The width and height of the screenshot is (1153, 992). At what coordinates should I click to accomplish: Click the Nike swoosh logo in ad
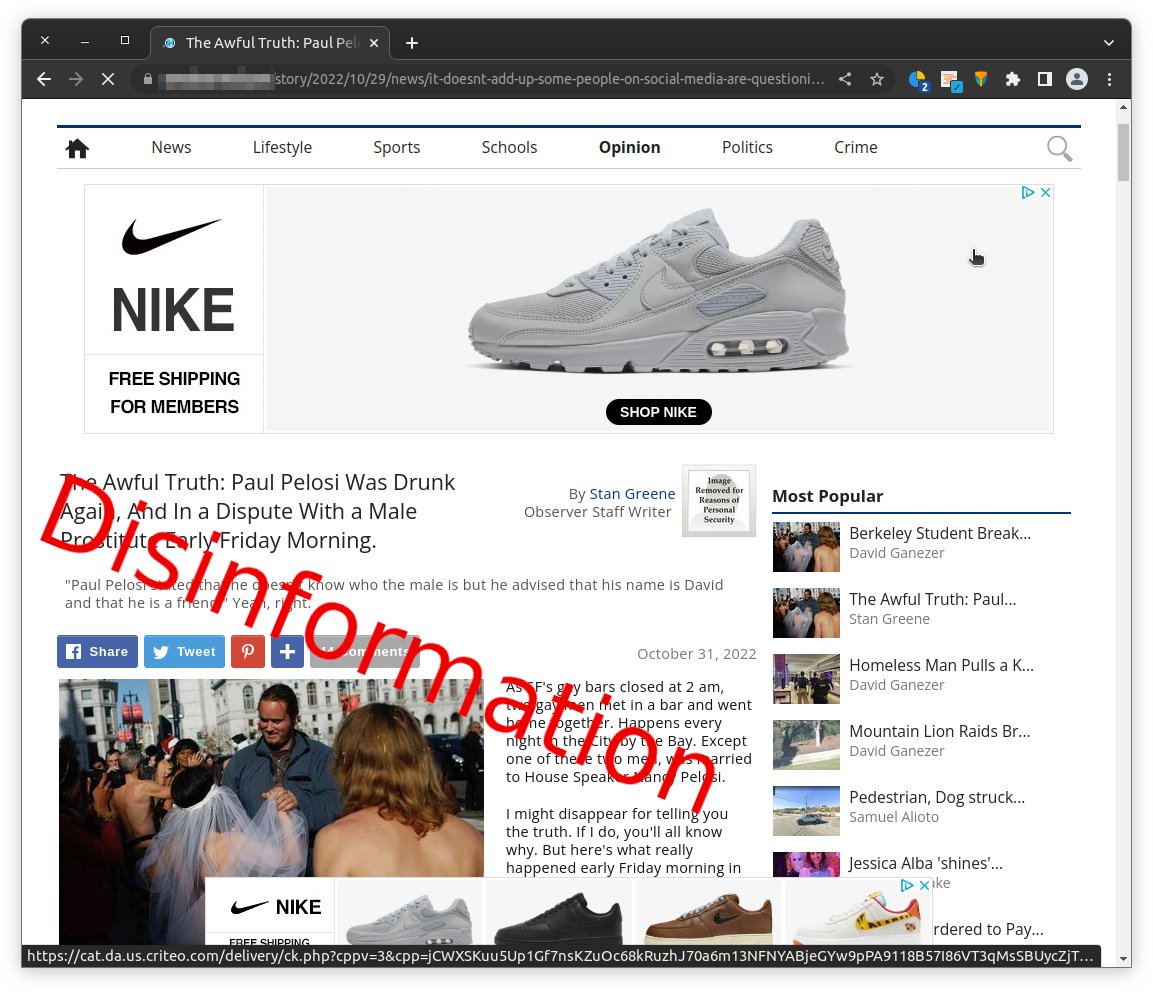click(x=171, y=237)
